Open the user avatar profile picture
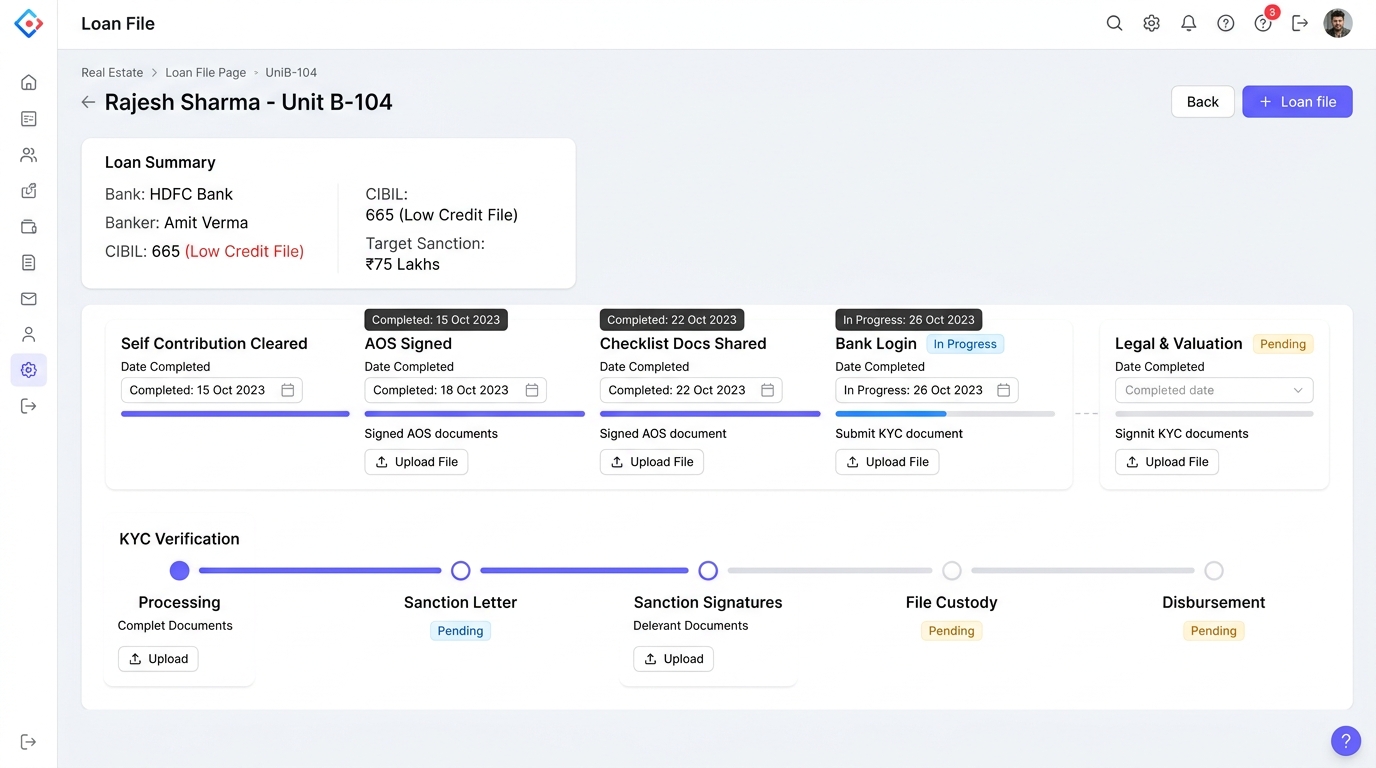Viewport: 1376px width, 768px height. (1338, 23)
